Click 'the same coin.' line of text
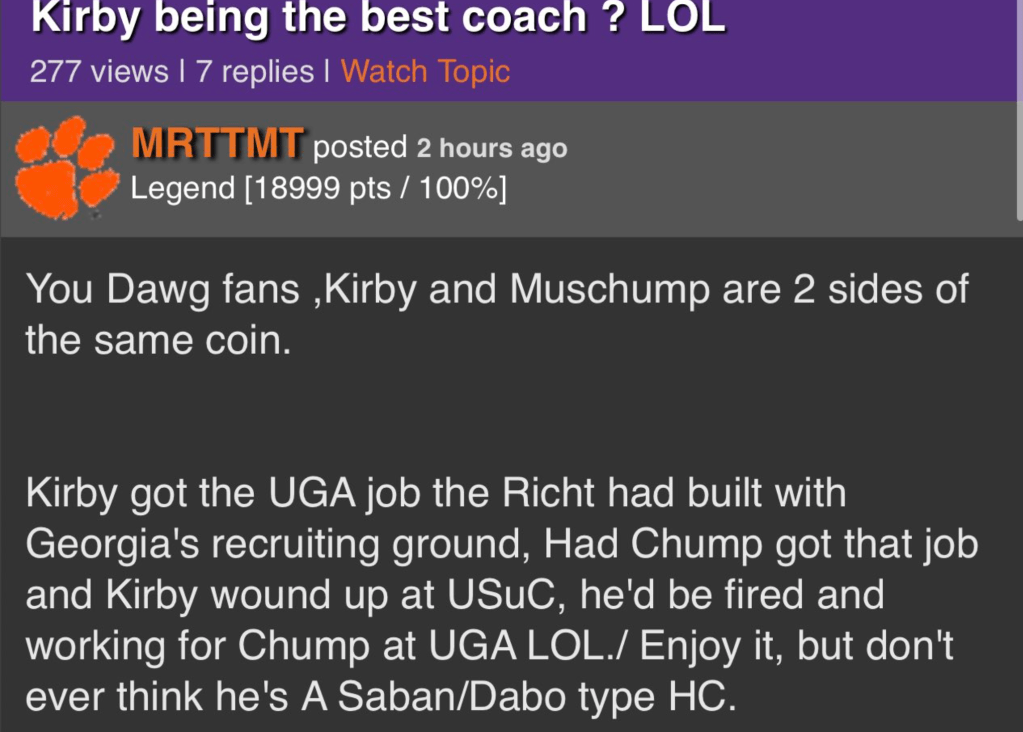The image size is (1023, 732). [158, 341]
